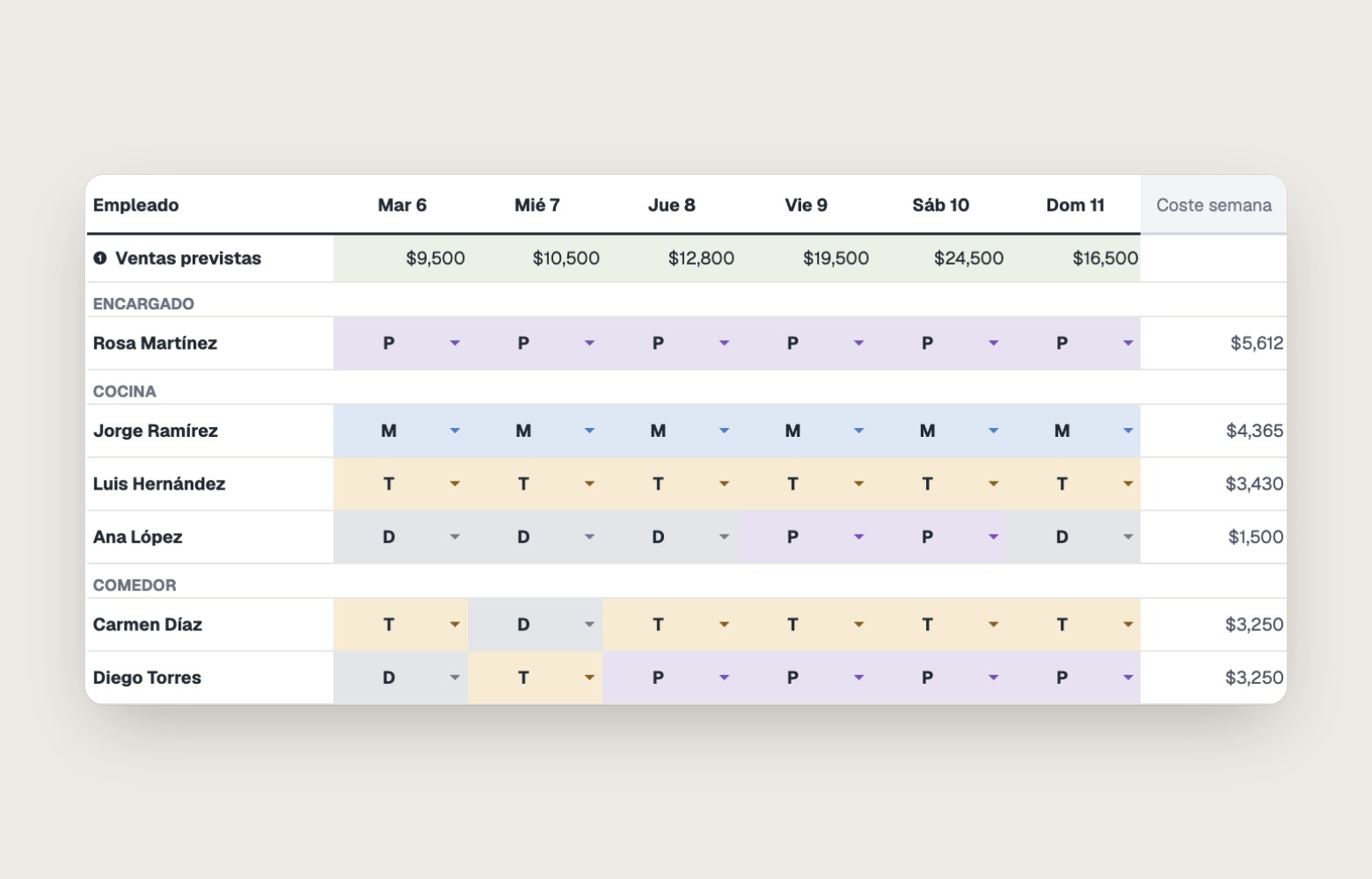Screen dimensions: 1372x879
Task: Open Rosa Martínez's Vie 9 shift dropdown
Action: [858, 343]
